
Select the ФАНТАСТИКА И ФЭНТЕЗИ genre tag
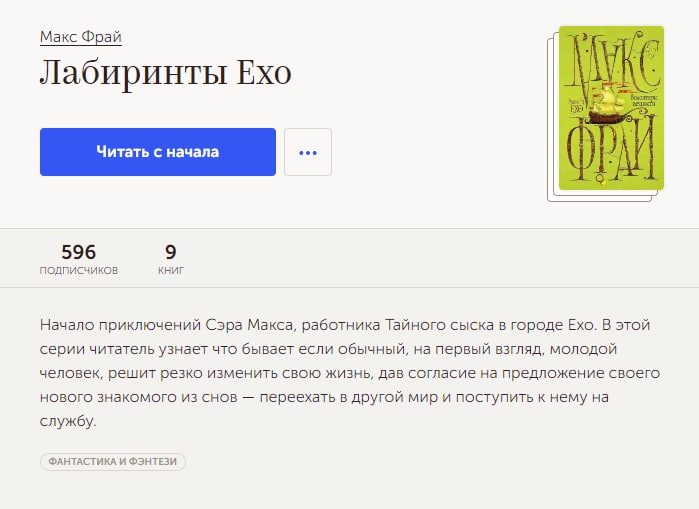(113, 461)
